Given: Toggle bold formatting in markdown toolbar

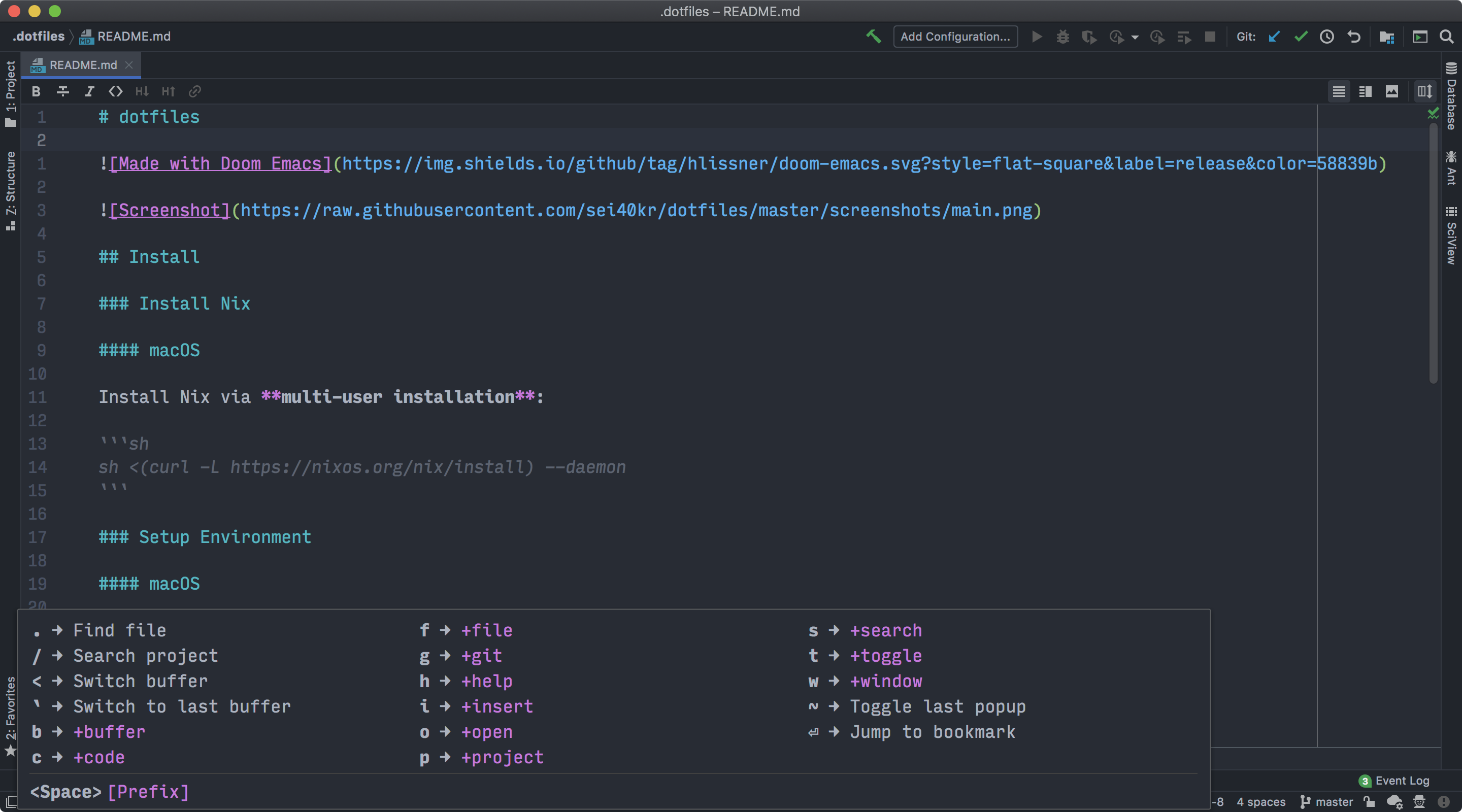Looking at the screenshot, I should 37,91.
